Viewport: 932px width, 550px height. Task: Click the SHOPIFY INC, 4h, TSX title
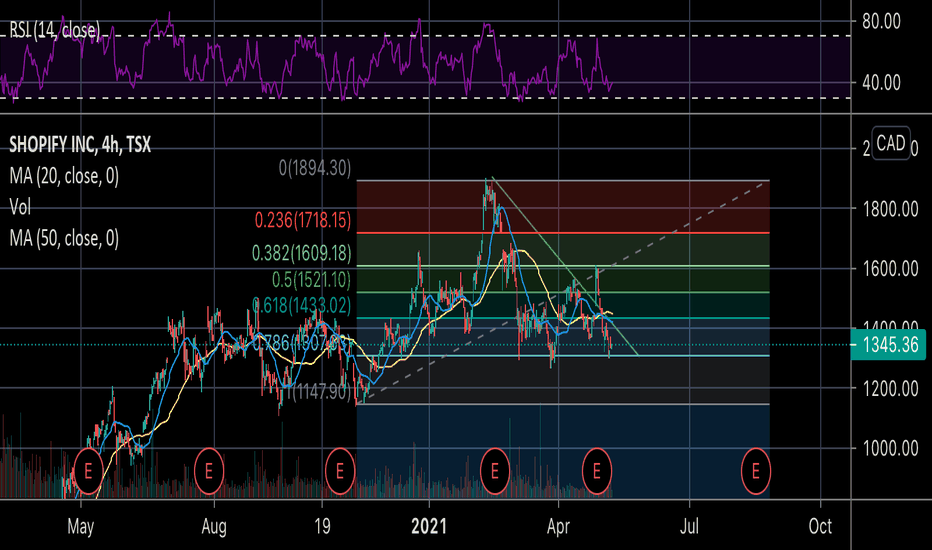[80, 144]
